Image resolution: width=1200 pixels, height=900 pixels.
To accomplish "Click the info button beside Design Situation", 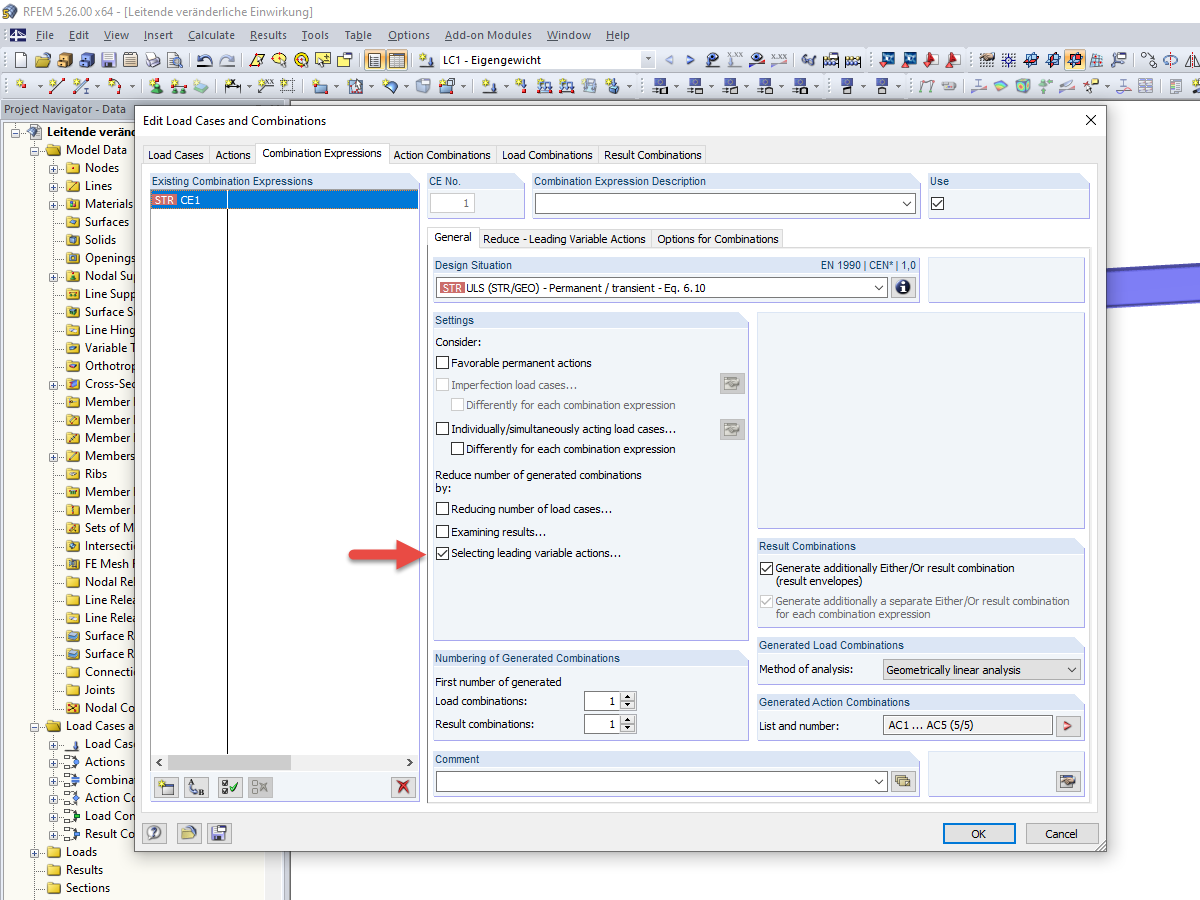I will tap(903, 287).
